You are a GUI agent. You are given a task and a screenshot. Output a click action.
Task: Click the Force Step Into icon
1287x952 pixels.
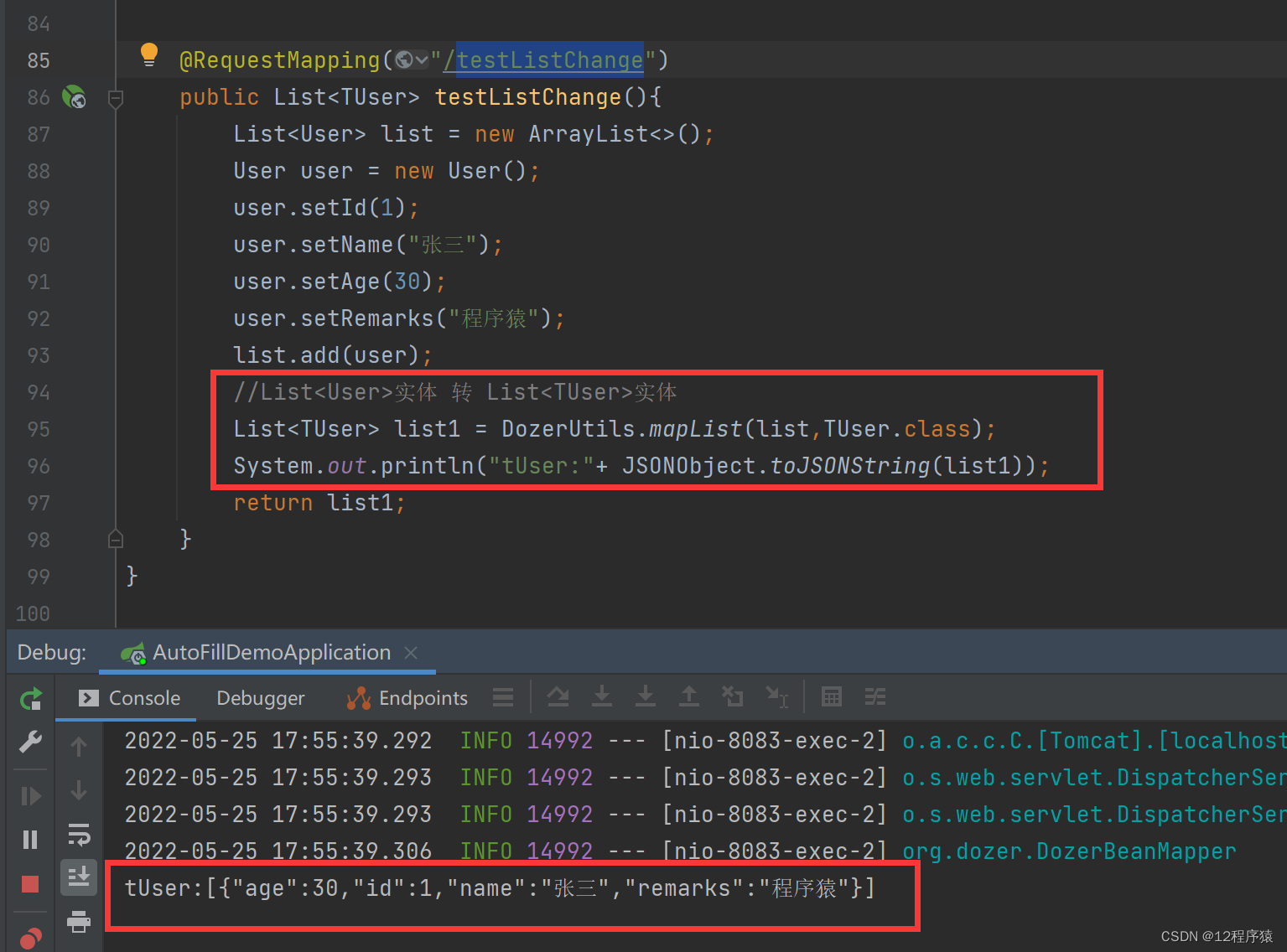point(646,696)
